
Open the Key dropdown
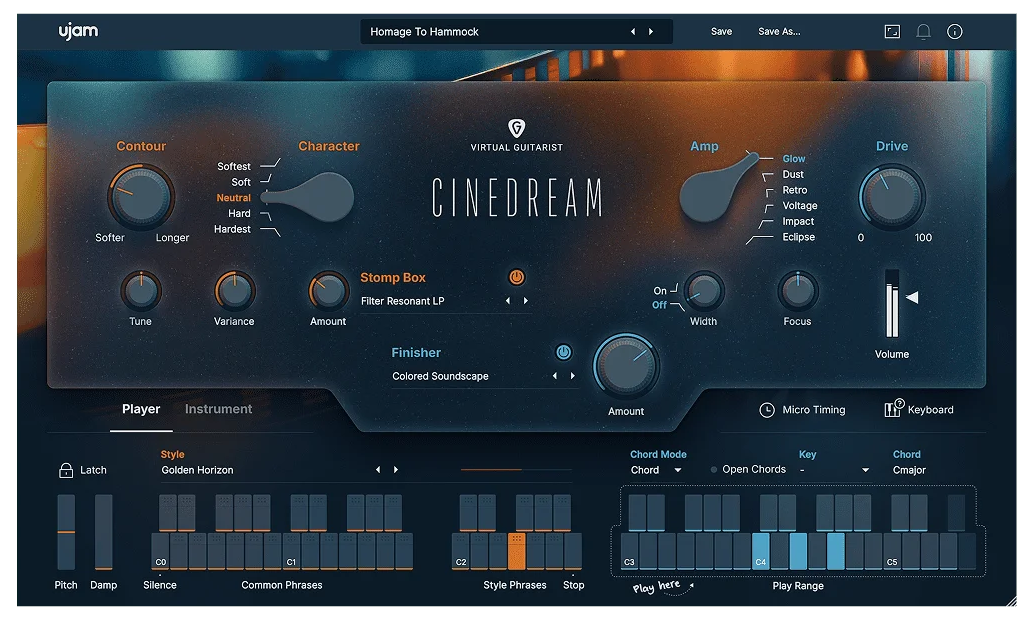point(834,470)
